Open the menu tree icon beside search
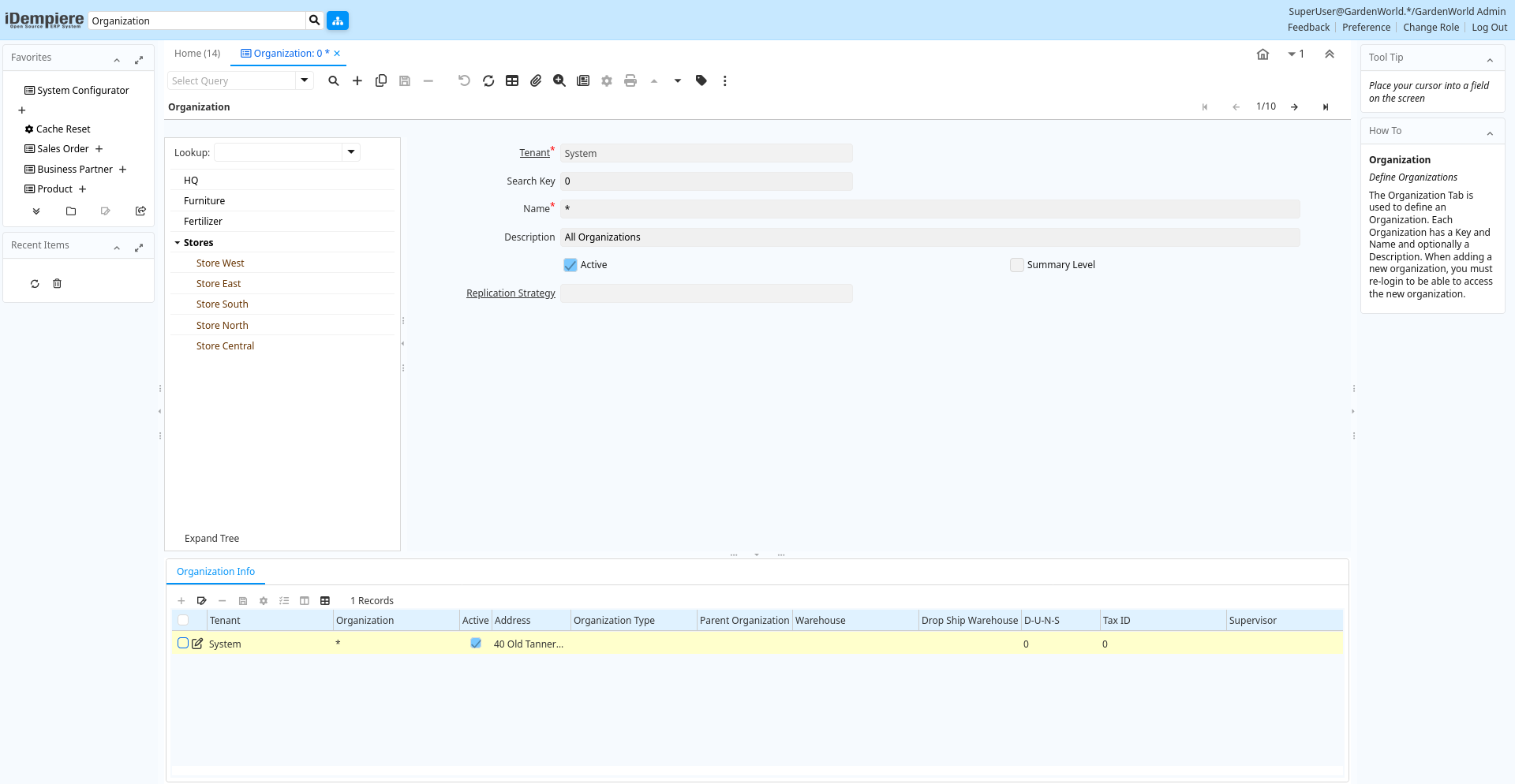 [x=338, y=21]
